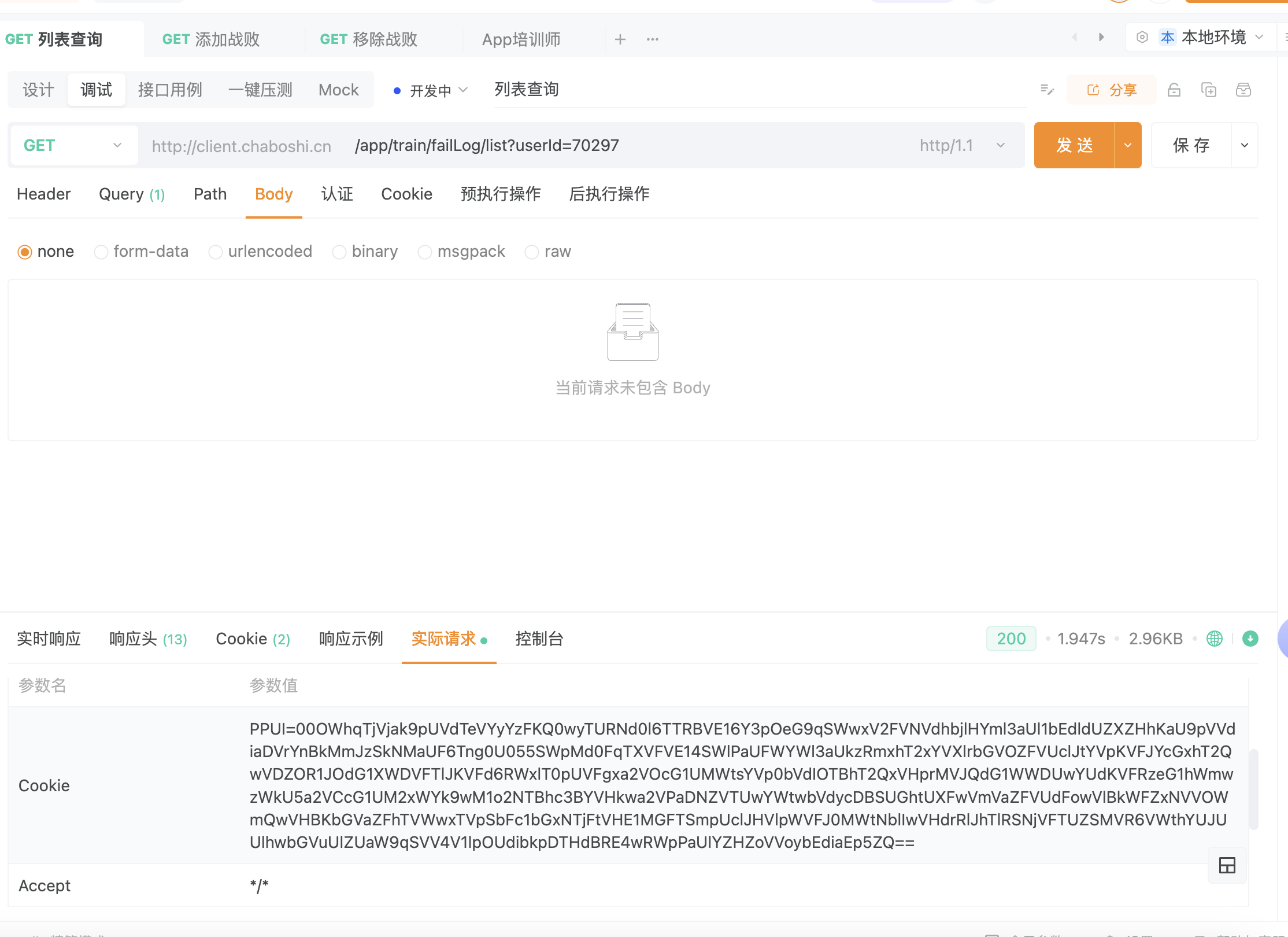The width and height of the screenshot is (1288, 937).
Task: Select the form-data body type
Action: [x=101, y=252]
